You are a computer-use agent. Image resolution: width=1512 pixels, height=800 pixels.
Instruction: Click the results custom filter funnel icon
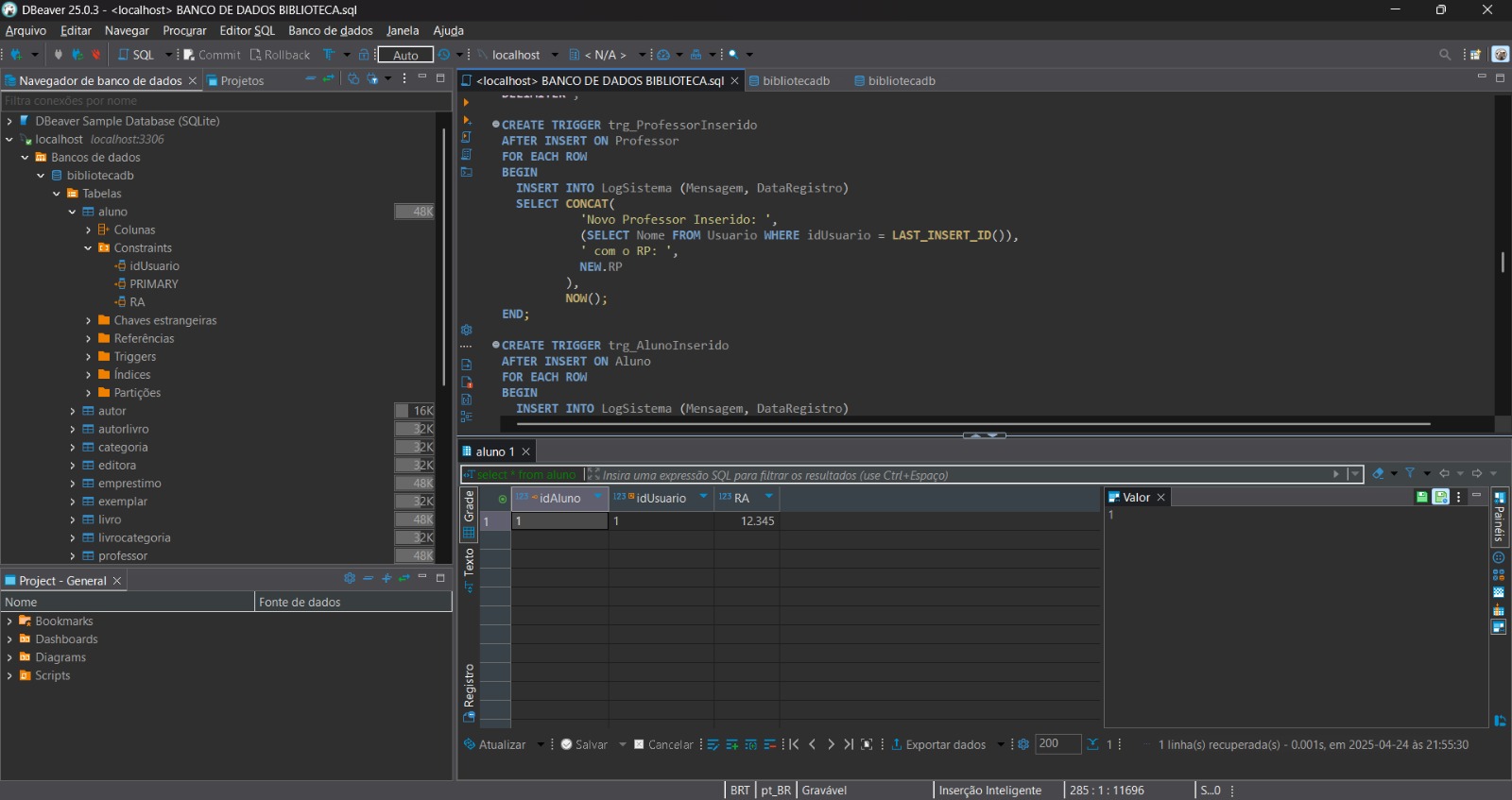click(x=1410, y=473)
